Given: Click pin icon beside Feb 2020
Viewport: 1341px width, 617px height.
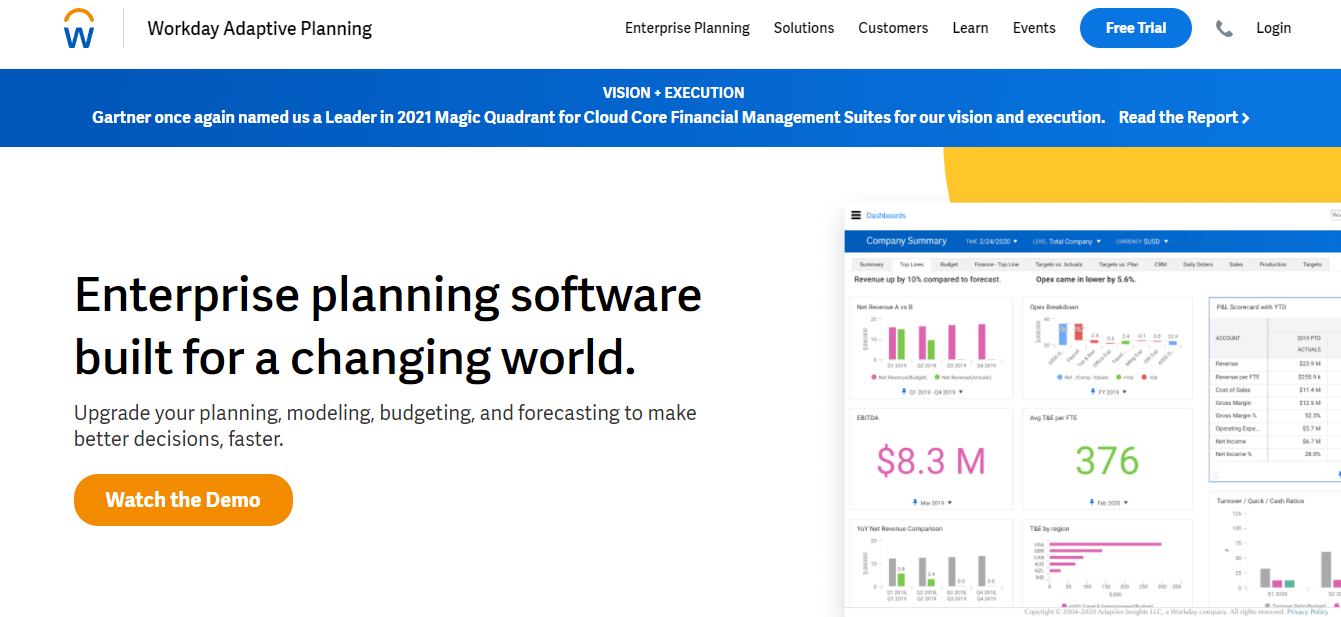Looking at the screenshot, I should [1092, 502].
